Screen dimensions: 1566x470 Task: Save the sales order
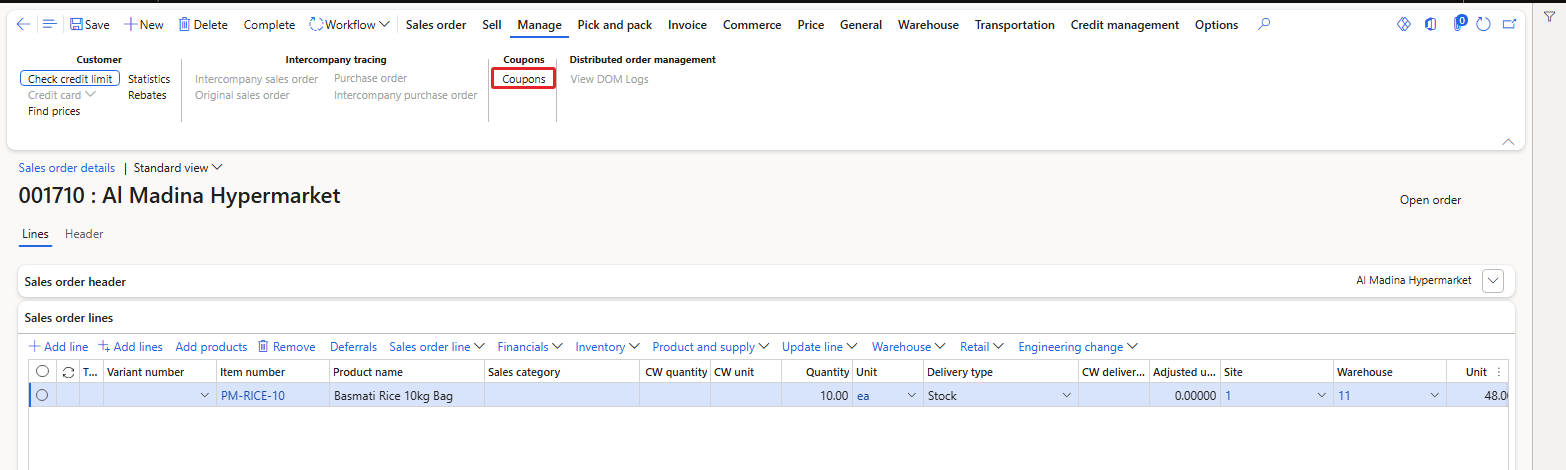pyautogui.click(x=90, y=25)
